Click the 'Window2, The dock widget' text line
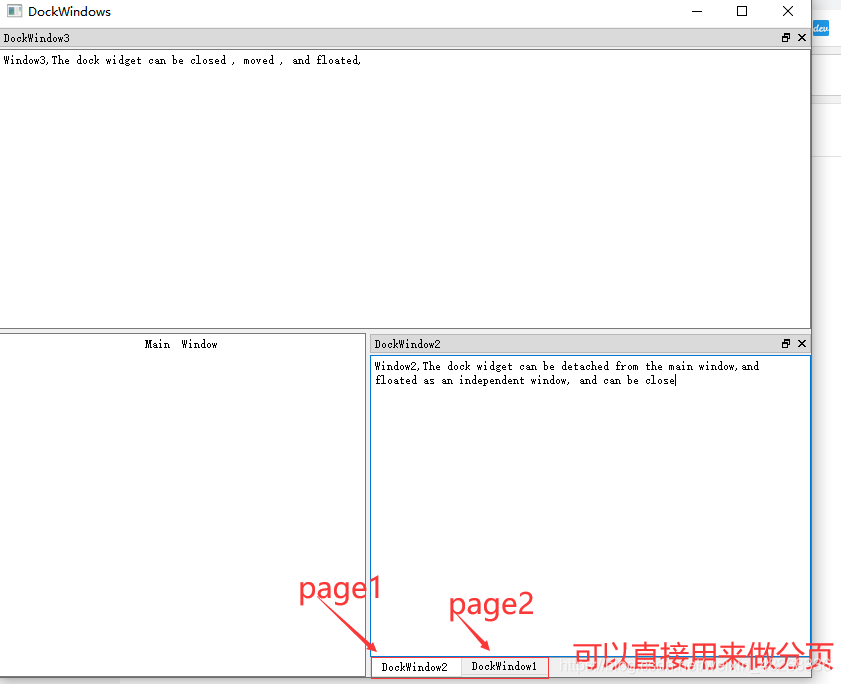841x684 pixels. 567,366
